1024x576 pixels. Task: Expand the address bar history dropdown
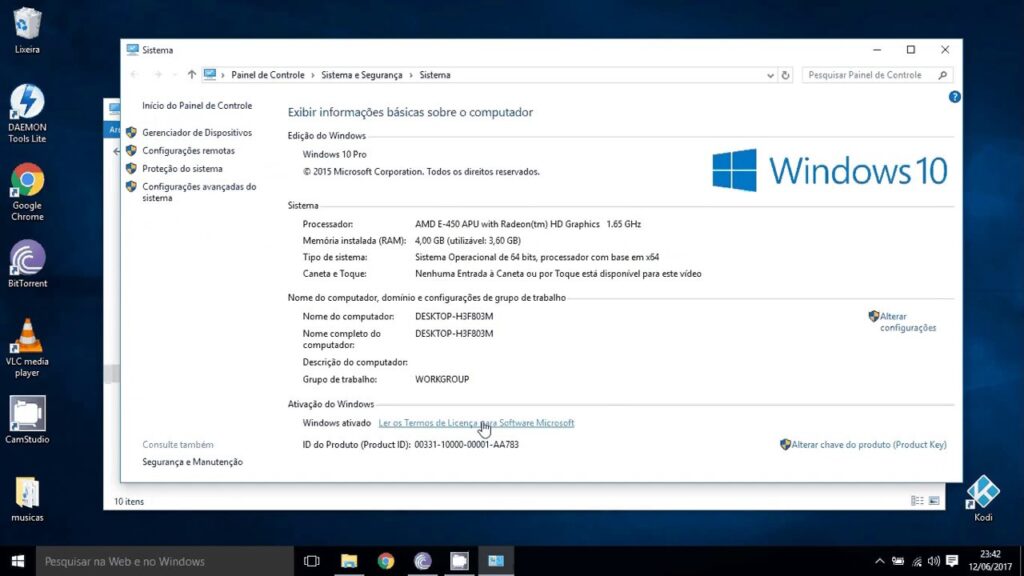[770, 75]
